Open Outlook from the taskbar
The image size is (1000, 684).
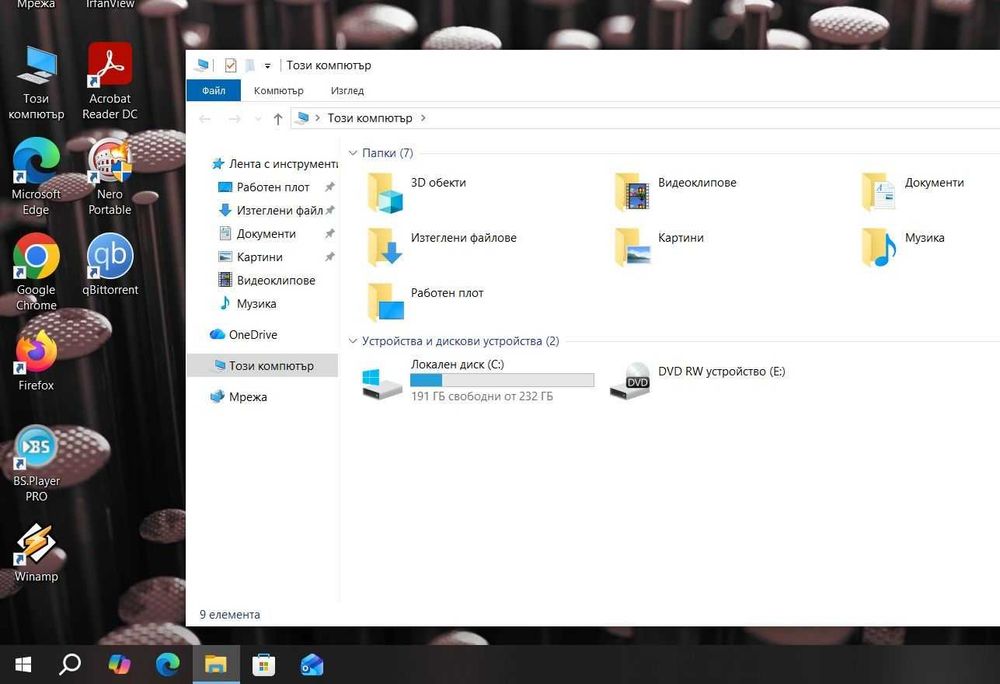[x=312, y=665]
